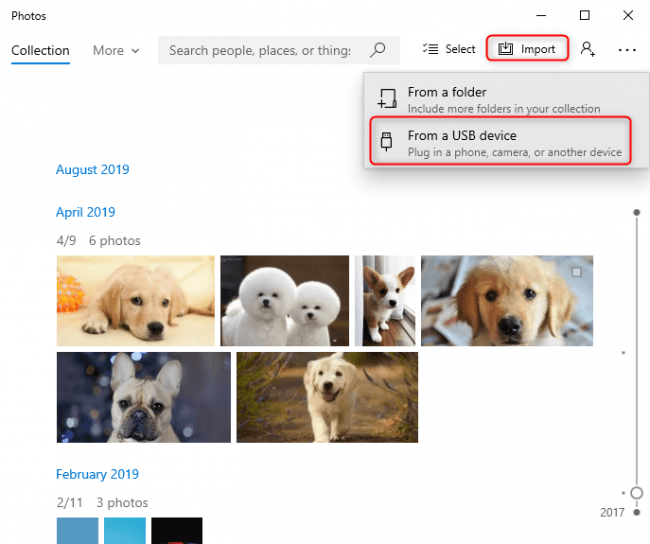
Task: Click the search magnifier icon
Action: pyautogui.click(x=378, y=50)
